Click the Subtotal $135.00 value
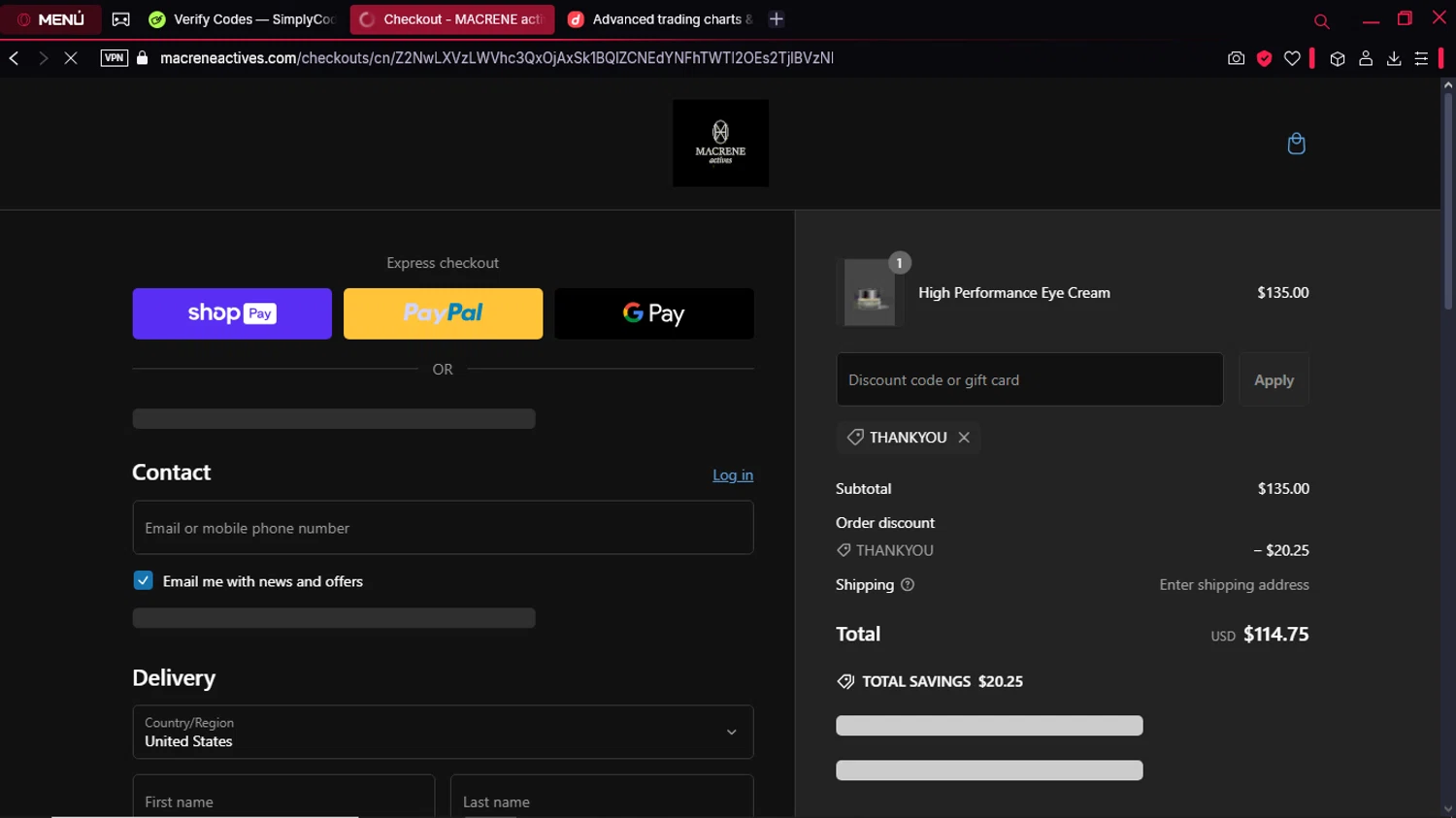Image resolution: width=1456 pixels, height=818 pixels. pyautogui.click(x=1283, y=488)
